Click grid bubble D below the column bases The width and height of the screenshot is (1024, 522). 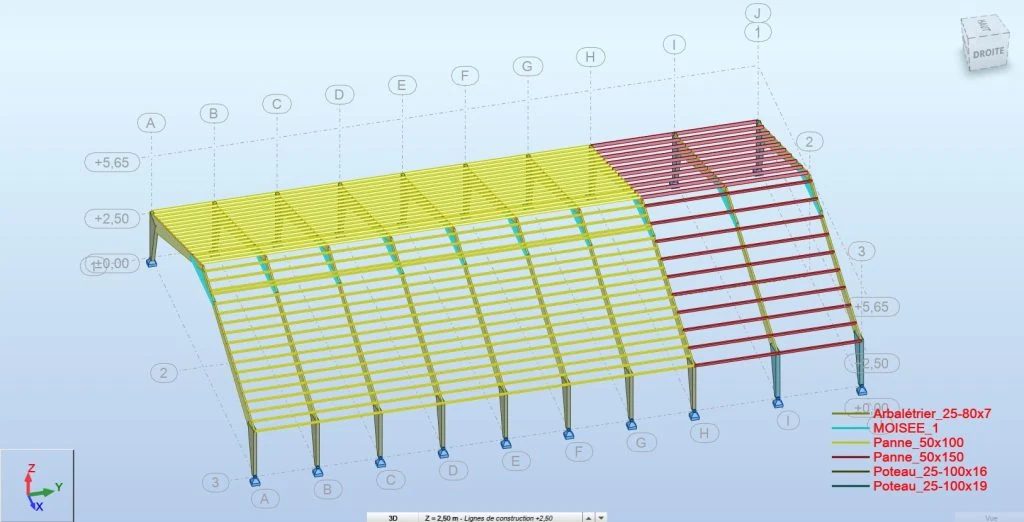tap(453, 470)
